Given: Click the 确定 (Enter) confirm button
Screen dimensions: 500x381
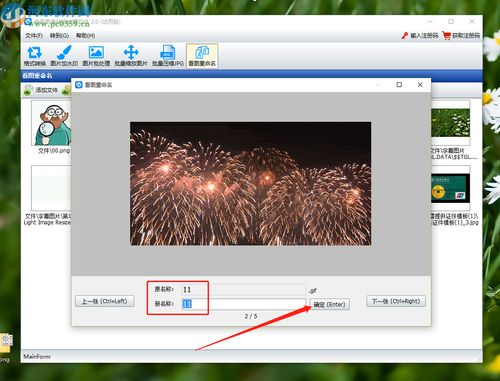Looking at the screenshot, I should click(x=330, y=304).
